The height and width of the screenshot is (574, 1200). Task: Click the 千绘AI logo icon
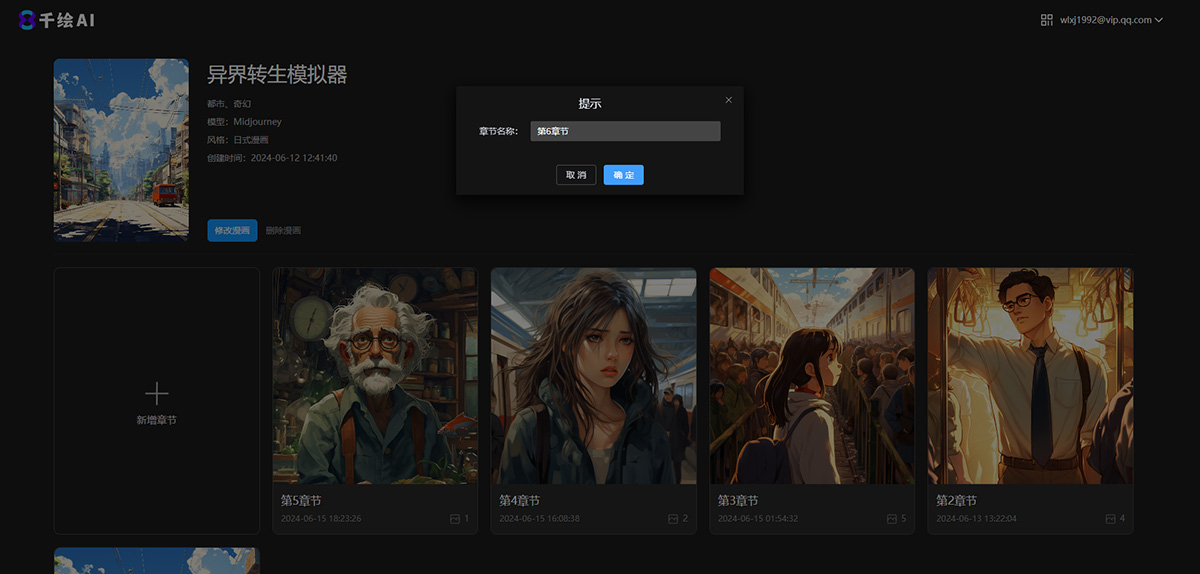click(x=27, y=20)
